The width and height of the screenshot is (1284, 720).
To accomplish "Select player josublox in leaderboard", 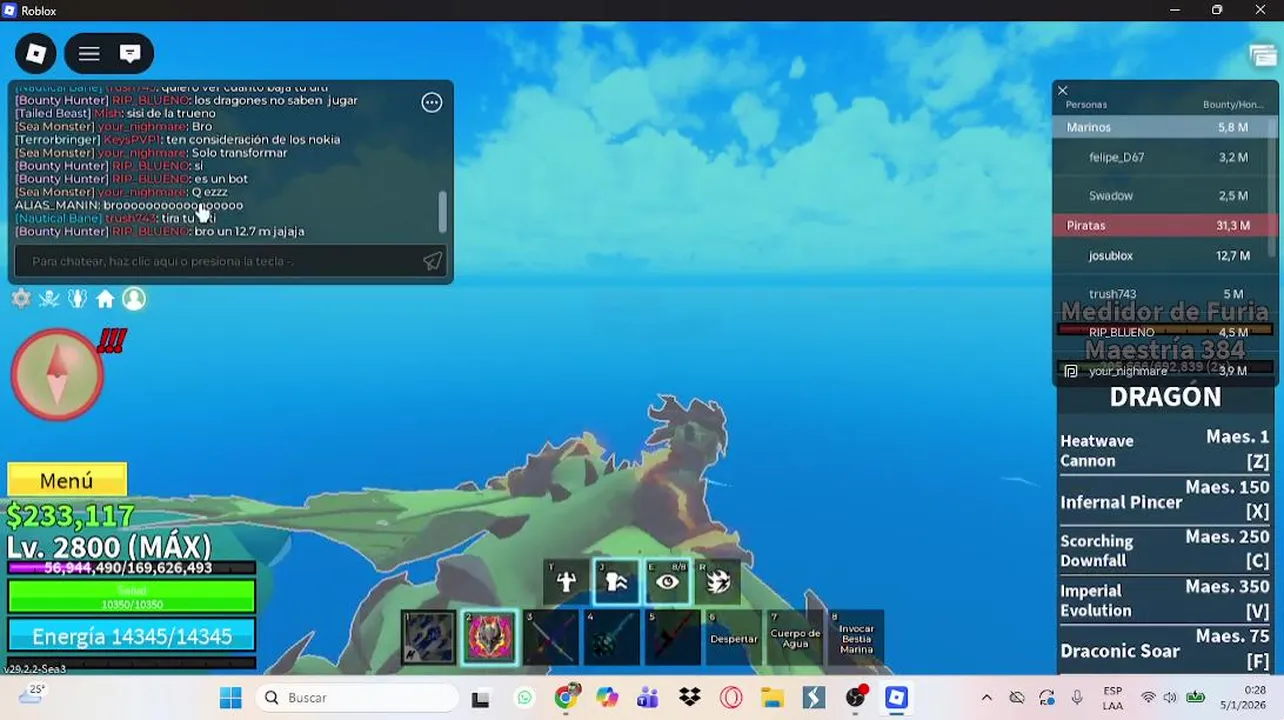I will pyautogui.click(x=1160, y=256).
